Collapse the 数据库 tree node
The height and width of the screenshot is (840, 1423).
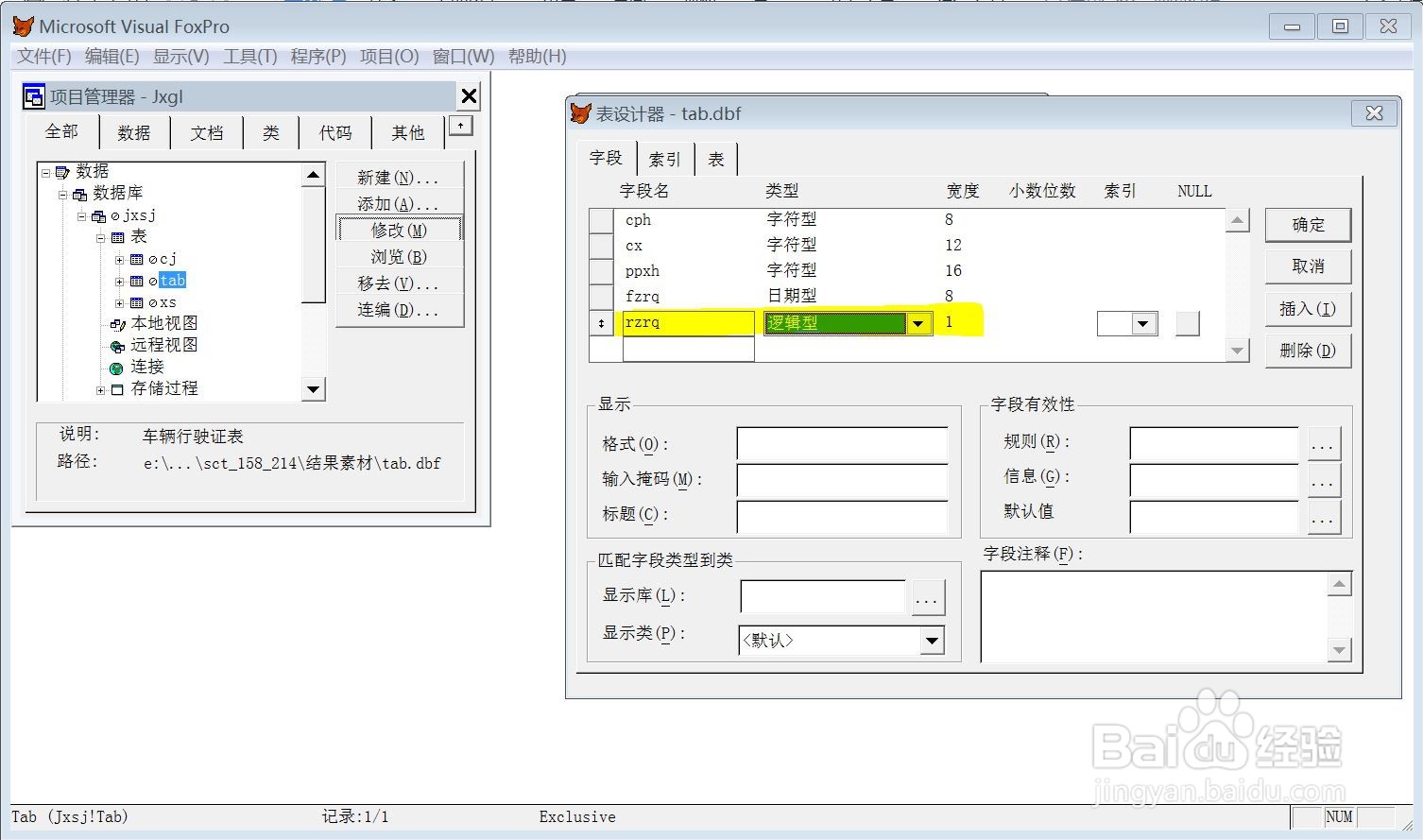coord(63,195)
